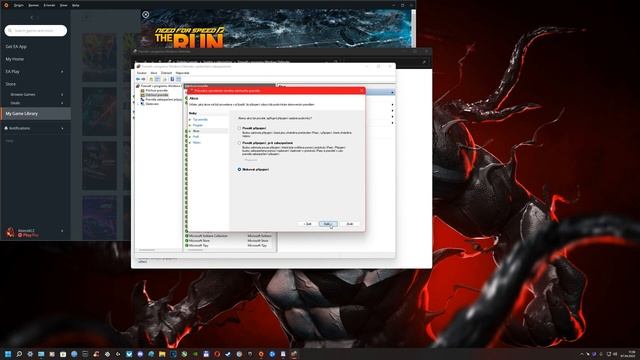Click the Need for Speed The Run banner
Image resolution: width=640 pixels, height=360 pixels.
click(276, 29)
